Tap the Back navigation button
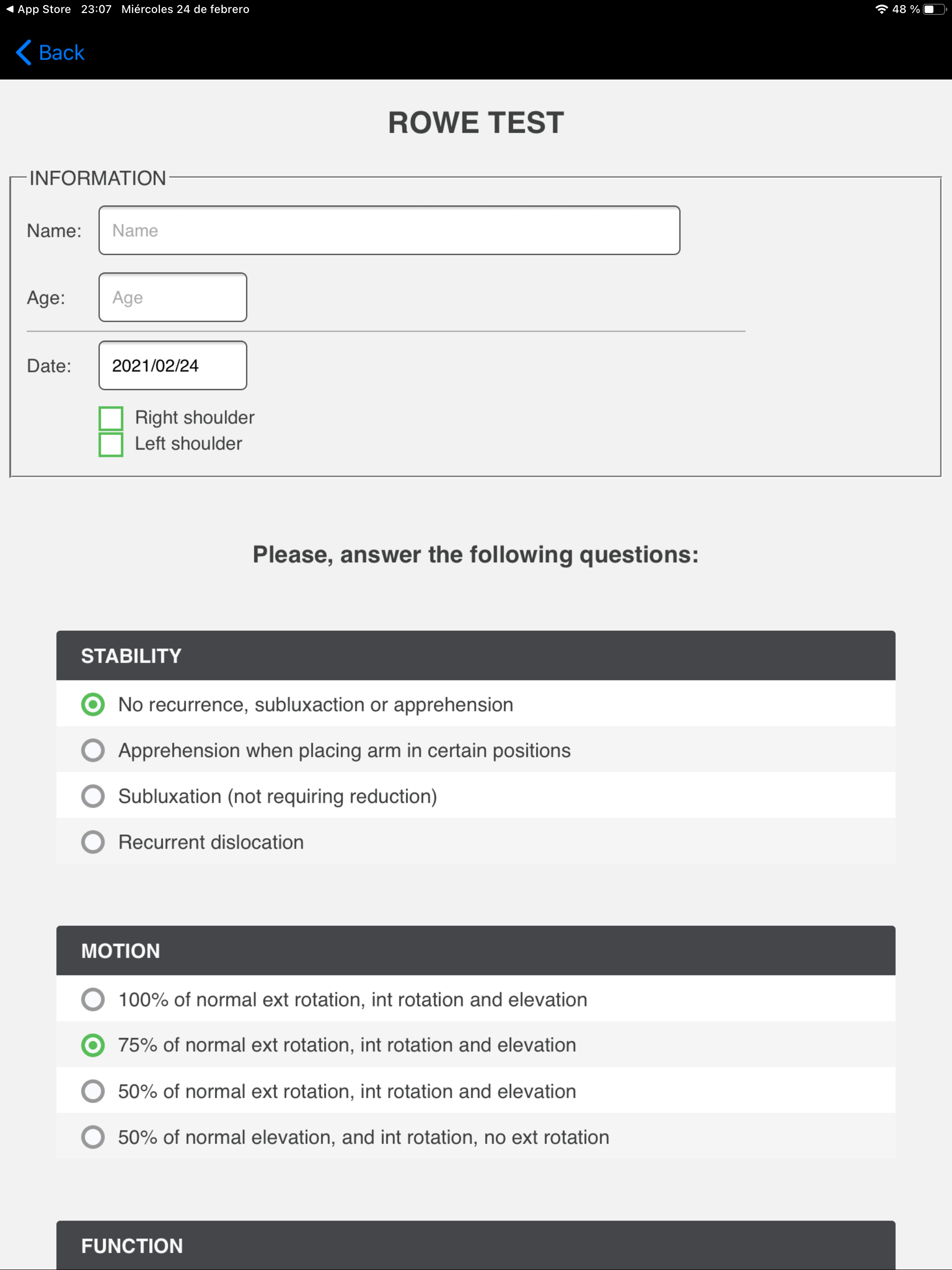 (49, 53)
